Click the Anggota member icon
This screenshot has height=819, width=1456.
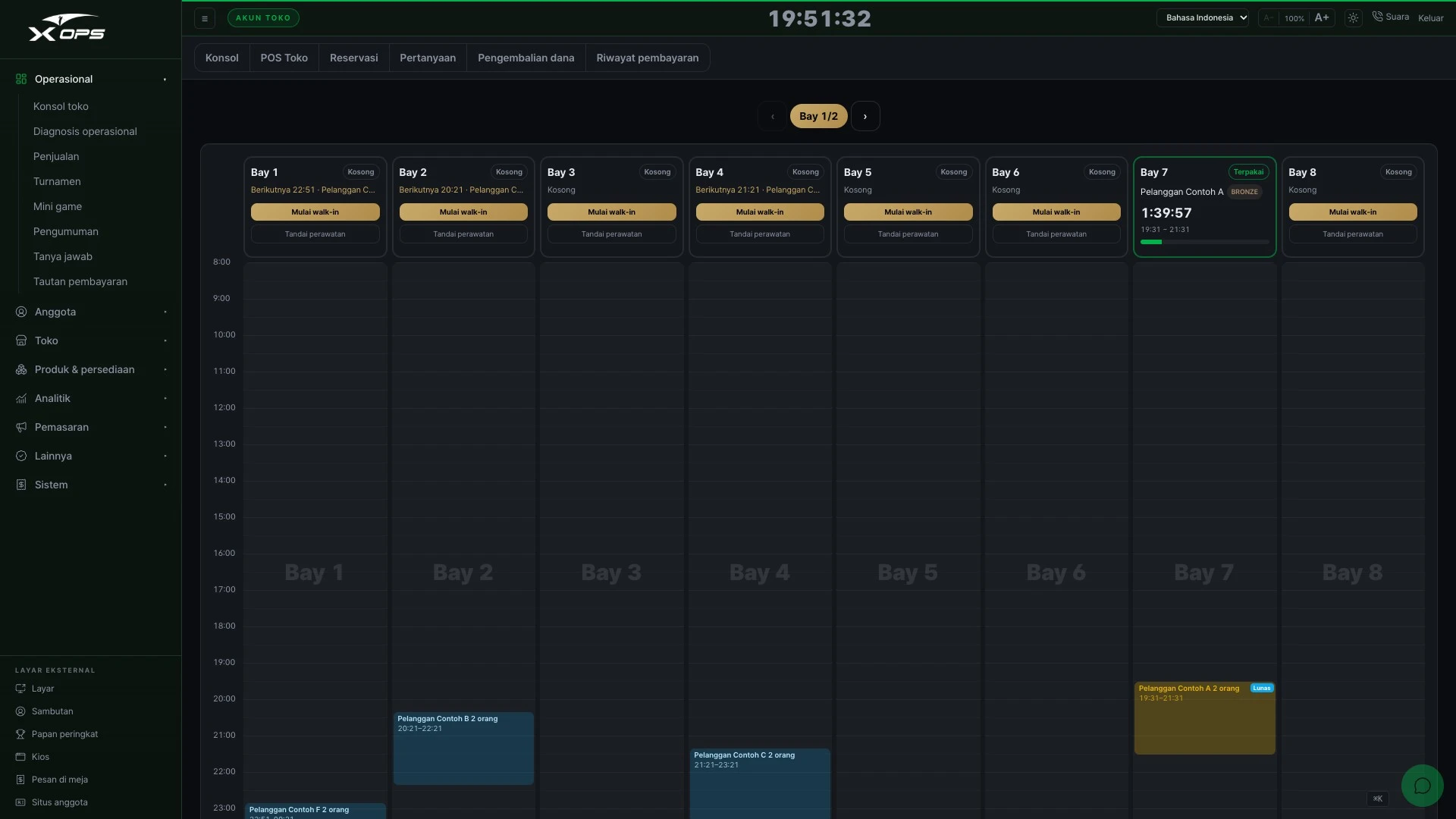21,312
